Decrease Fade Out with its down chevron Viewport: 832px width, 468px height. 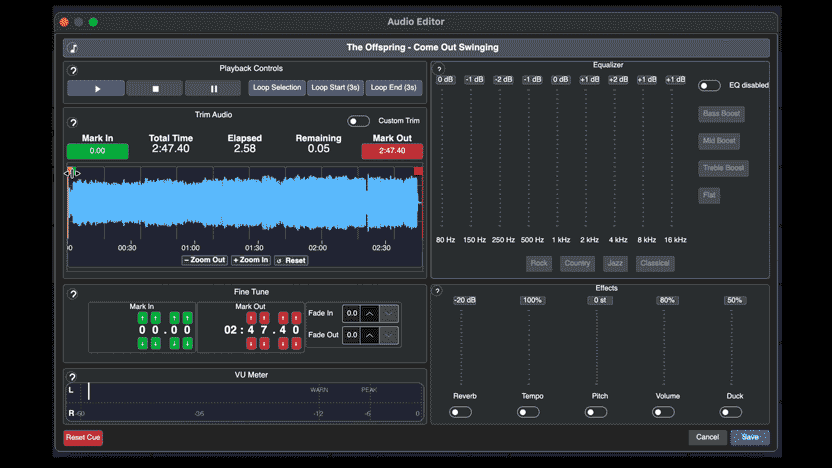coord(389,335)
